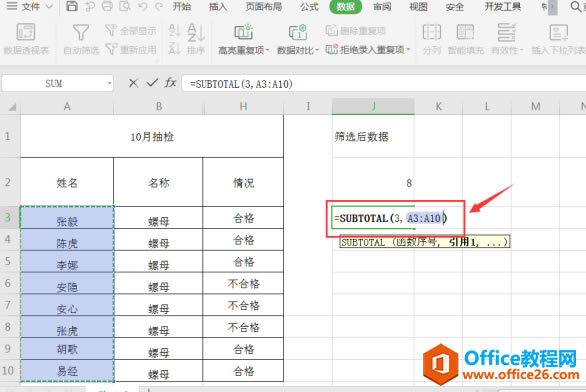
Task: Open 拒绝录入重复项 dropdown
Action: pos(368,49)
